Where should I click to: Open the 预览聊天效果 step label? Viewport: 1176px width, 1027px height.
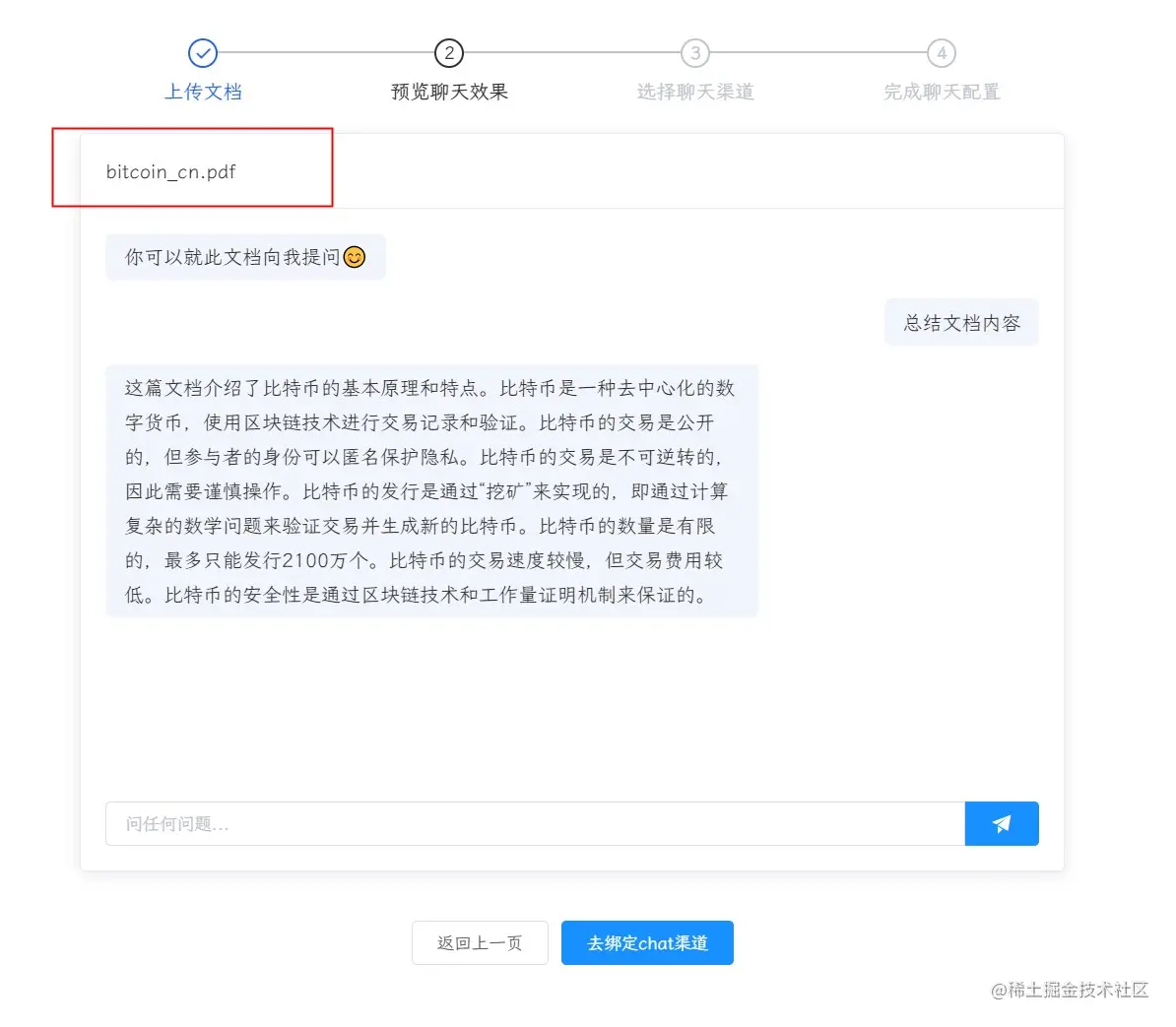(x=449, y=92)
